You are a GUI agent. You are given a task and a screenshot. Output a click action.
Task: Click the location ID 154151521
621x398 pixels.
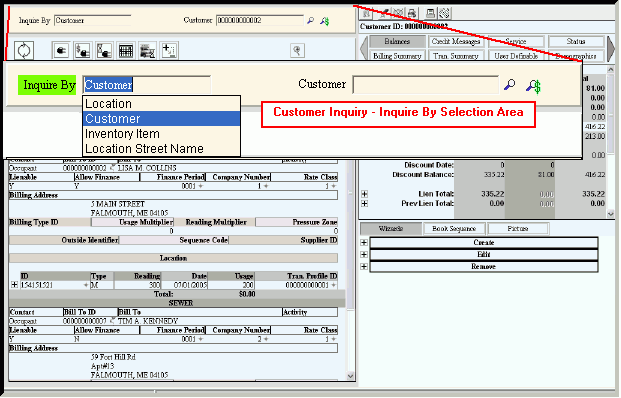(37, 285)
